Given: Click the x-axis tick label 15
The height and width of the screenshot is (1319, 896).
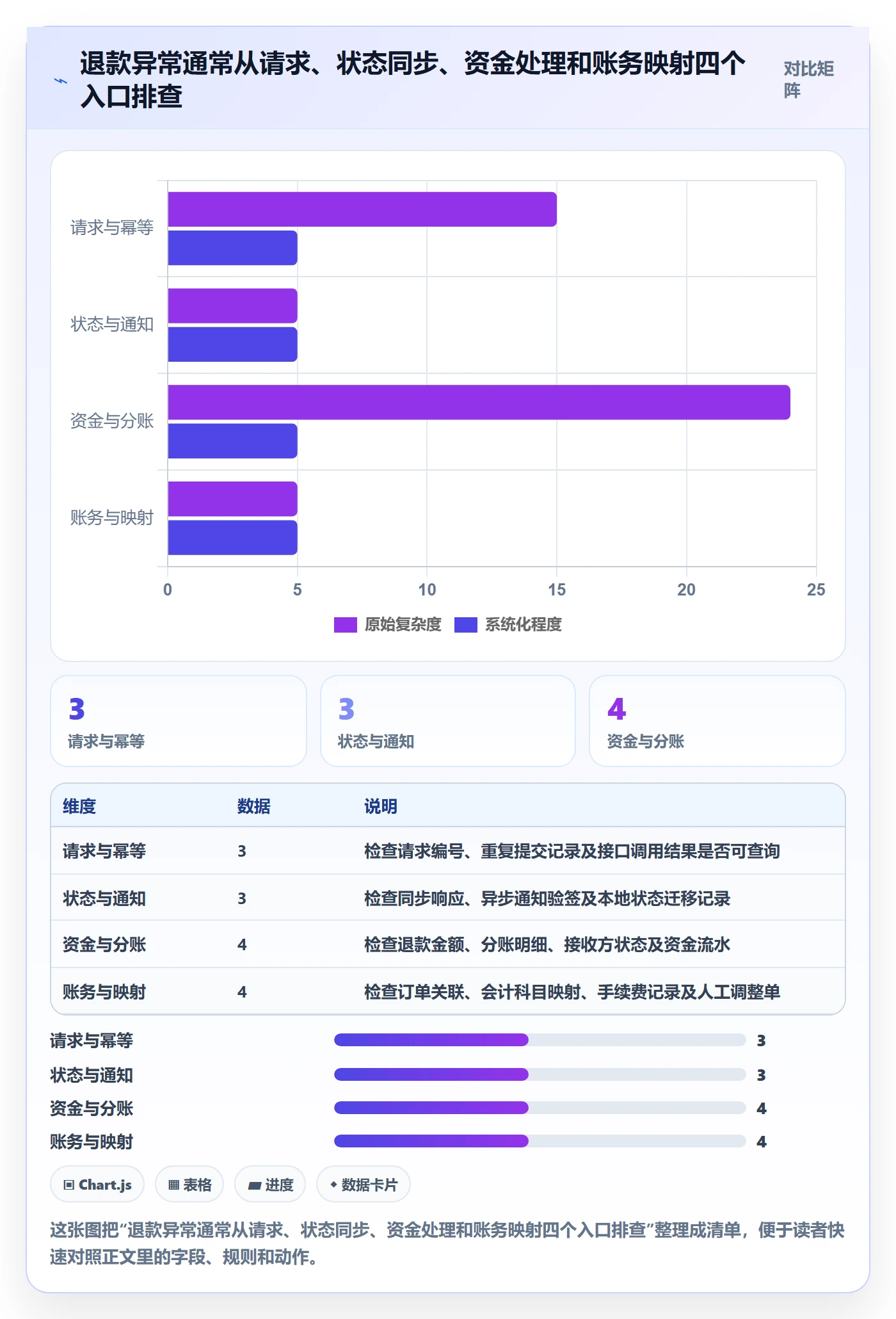Looking at the screenshot, I should click(557, 590).
